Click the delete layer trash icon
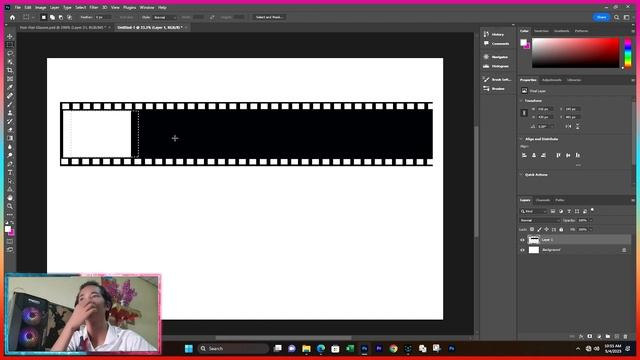640x360 pixels. 625,336
